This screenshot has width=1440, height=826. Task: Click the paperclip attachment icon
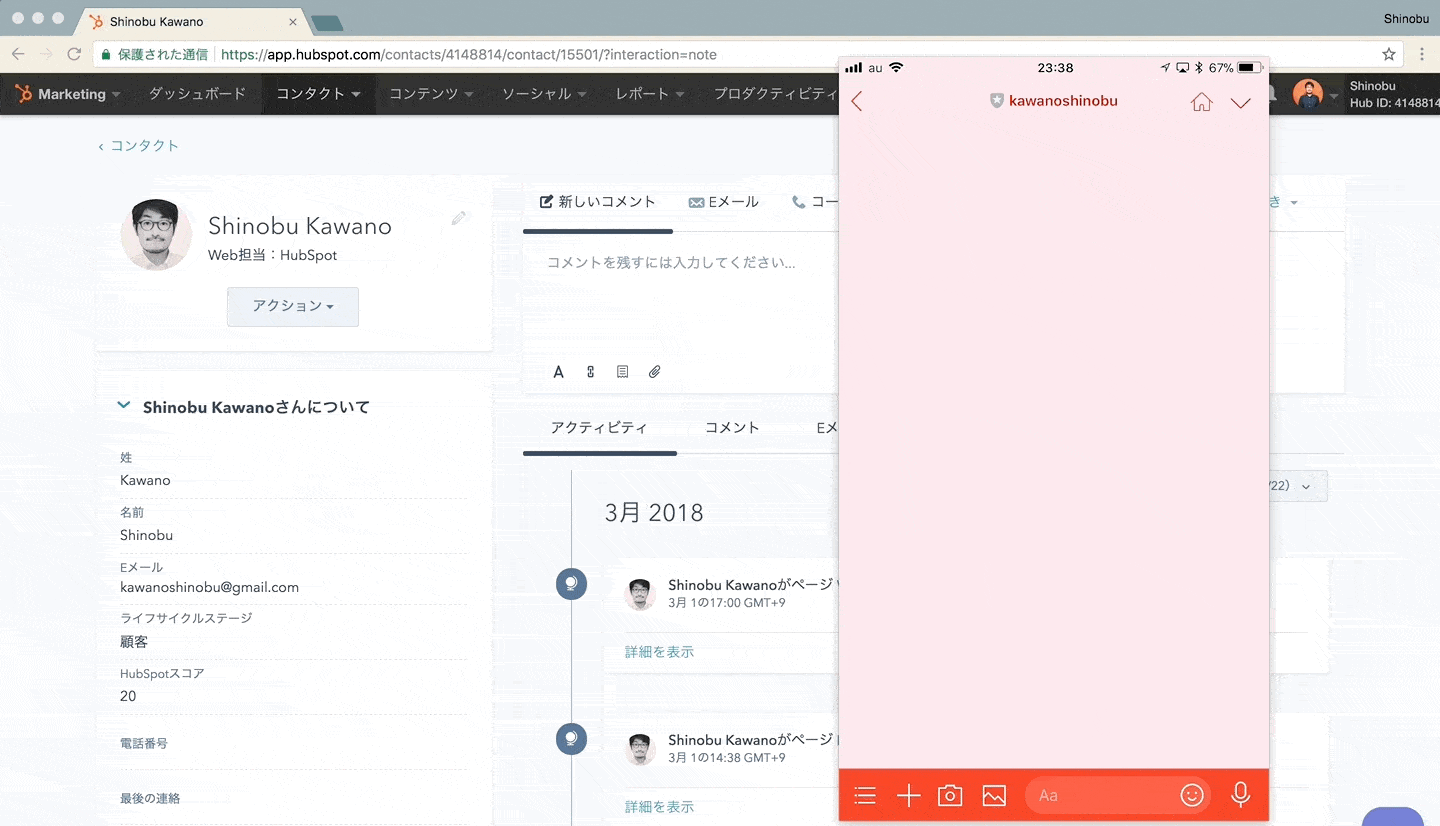coord(654,372)
